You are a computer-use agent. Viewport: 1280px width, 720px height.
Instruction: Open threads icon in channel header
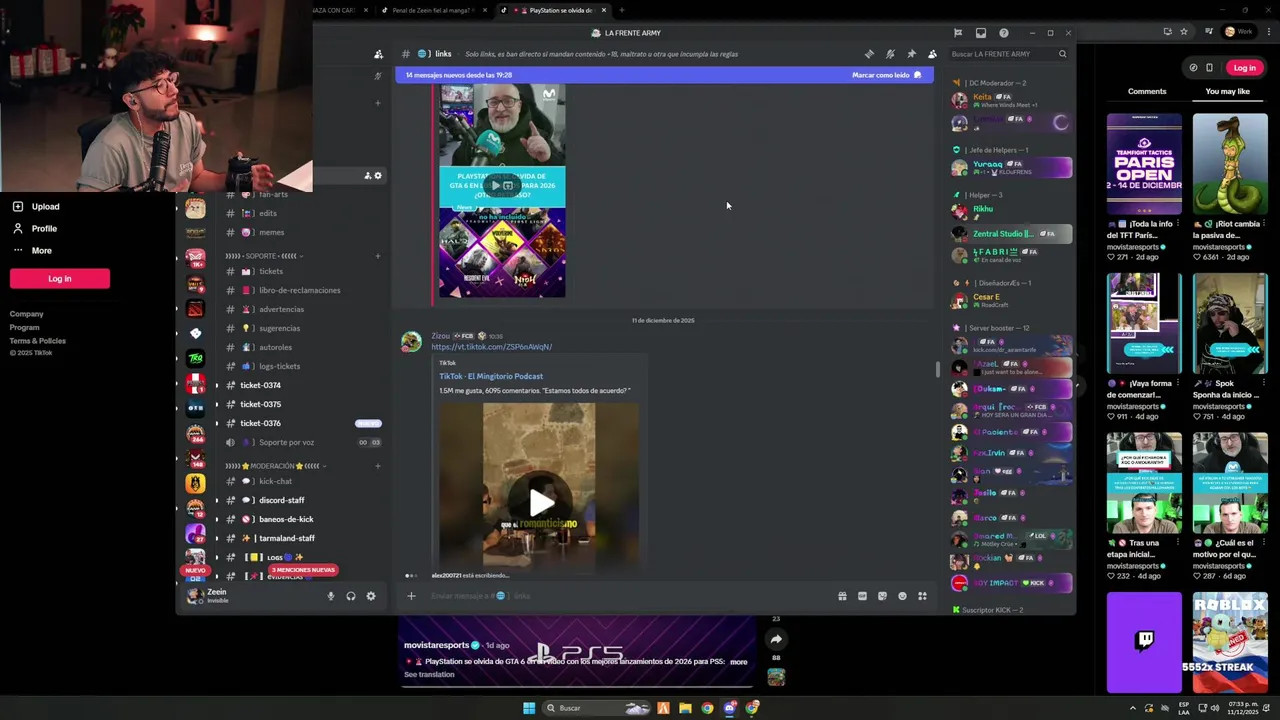[x=869, y=54]
